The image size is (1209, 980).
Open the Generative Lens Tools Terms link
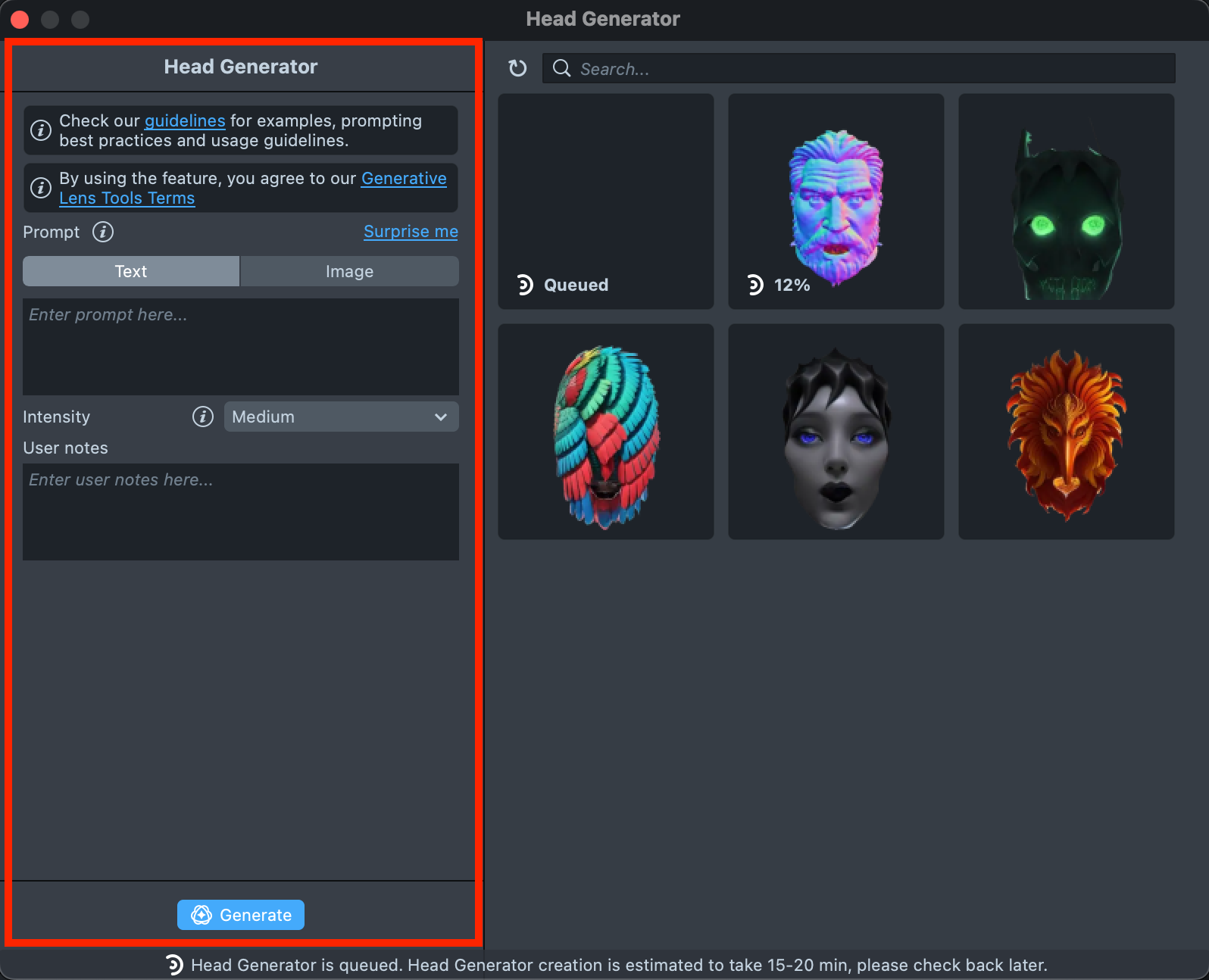coord(253,188)
